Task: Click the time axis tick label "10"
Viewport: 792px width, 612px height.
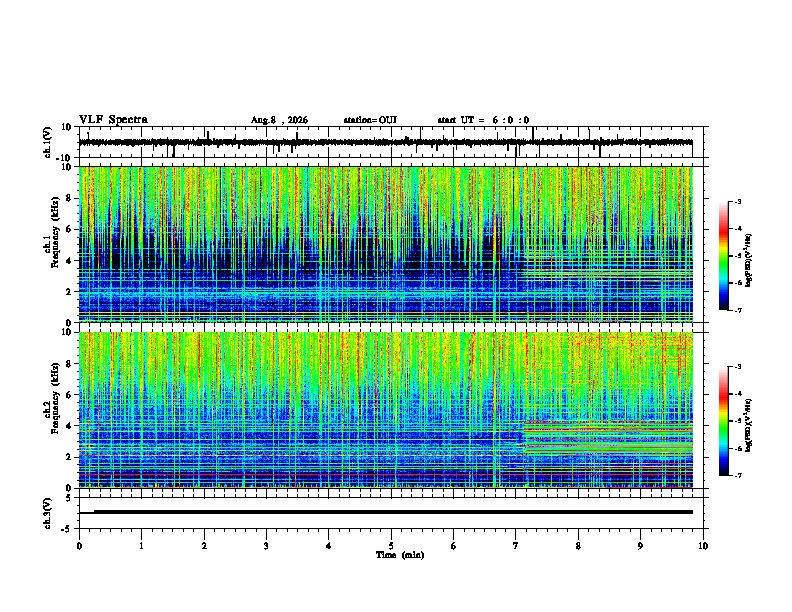Action: pyautogui.click(x=703, y=545)
